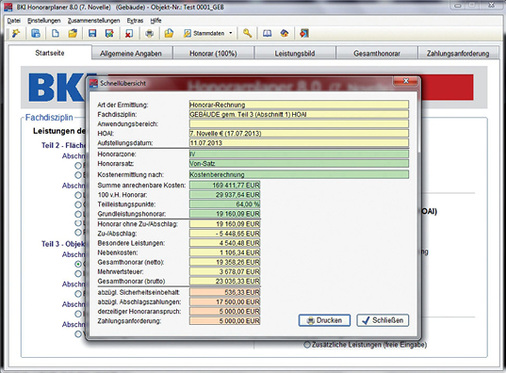Click the empty Anwendungsbereich field
This screenshot has width=506, height=373.
[299, 124]
